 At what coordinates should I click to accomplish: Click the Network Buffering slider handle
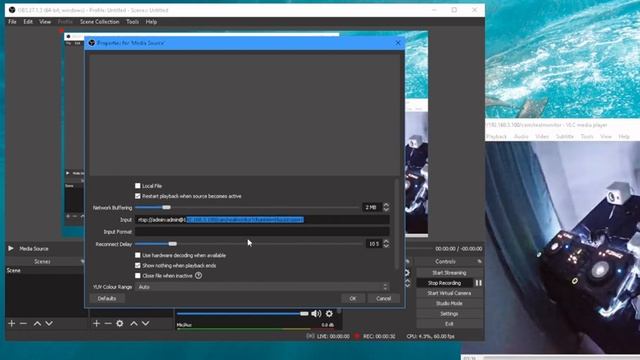[166, 207]
